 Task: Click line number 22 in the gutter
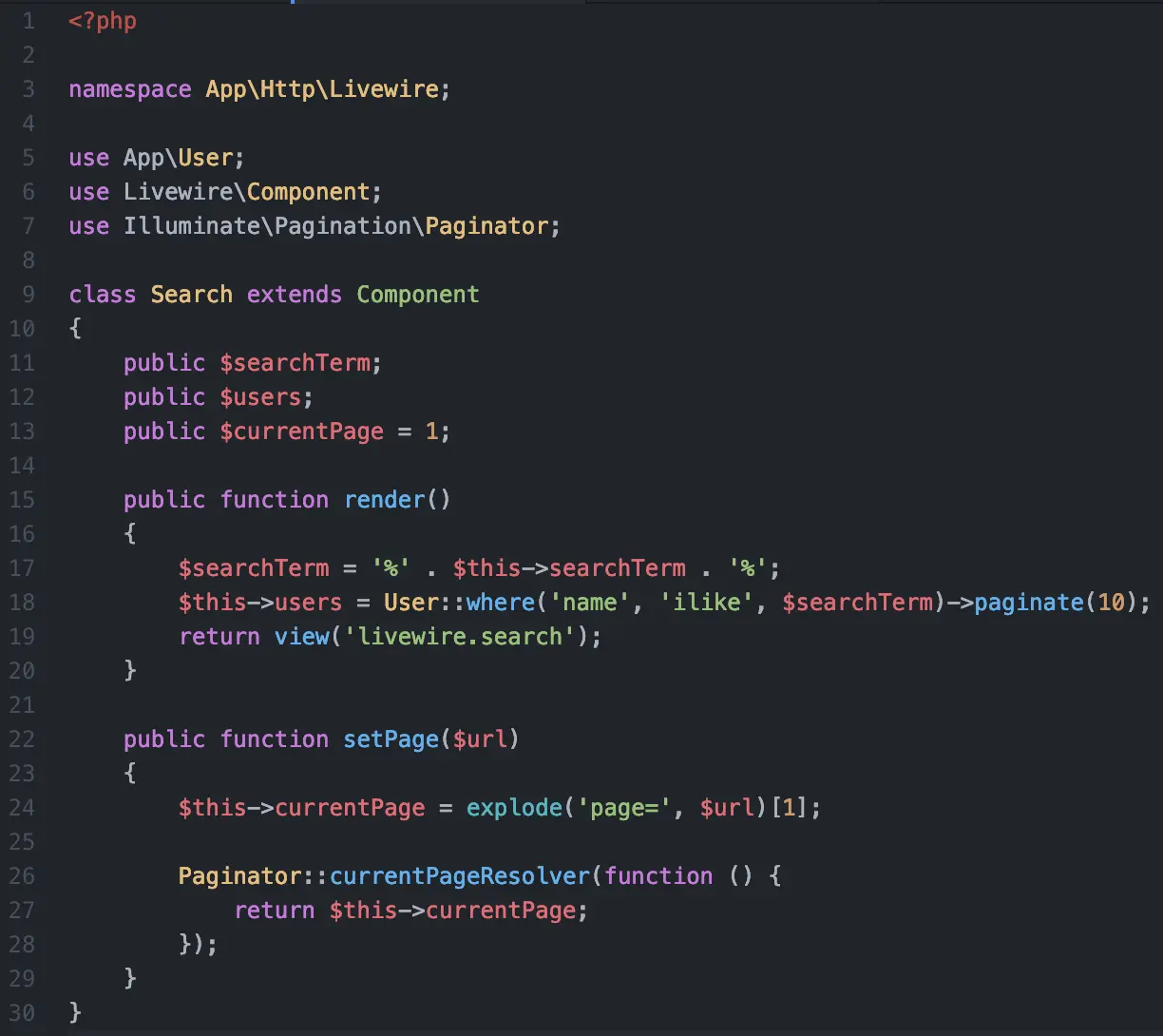coord(21,739)
